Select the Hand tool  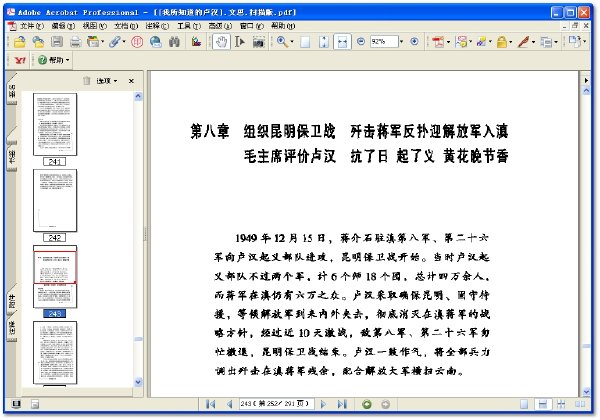click(x=222, y=42)
